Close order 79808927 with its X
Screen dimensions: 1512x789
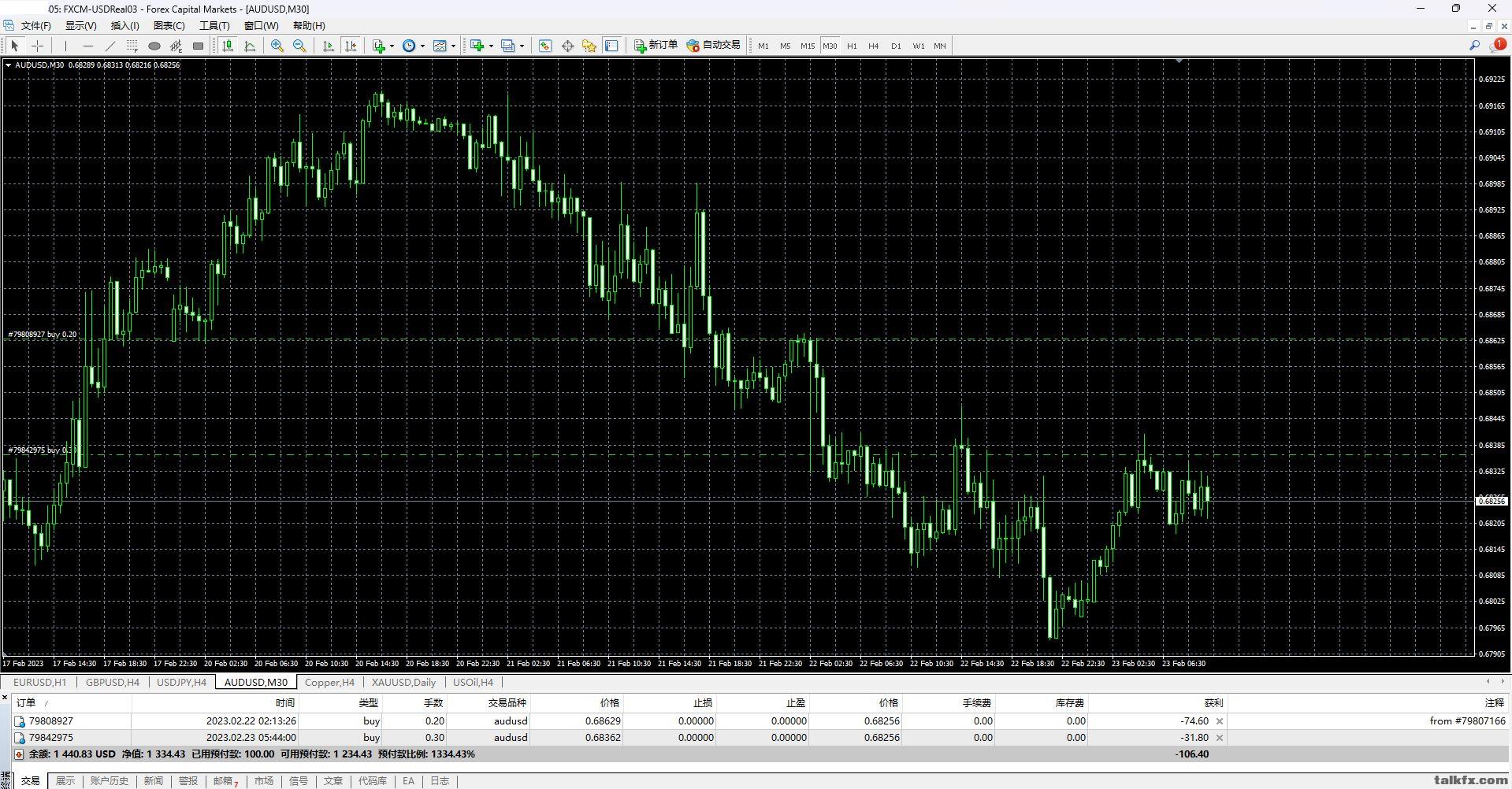point(1220,721)
